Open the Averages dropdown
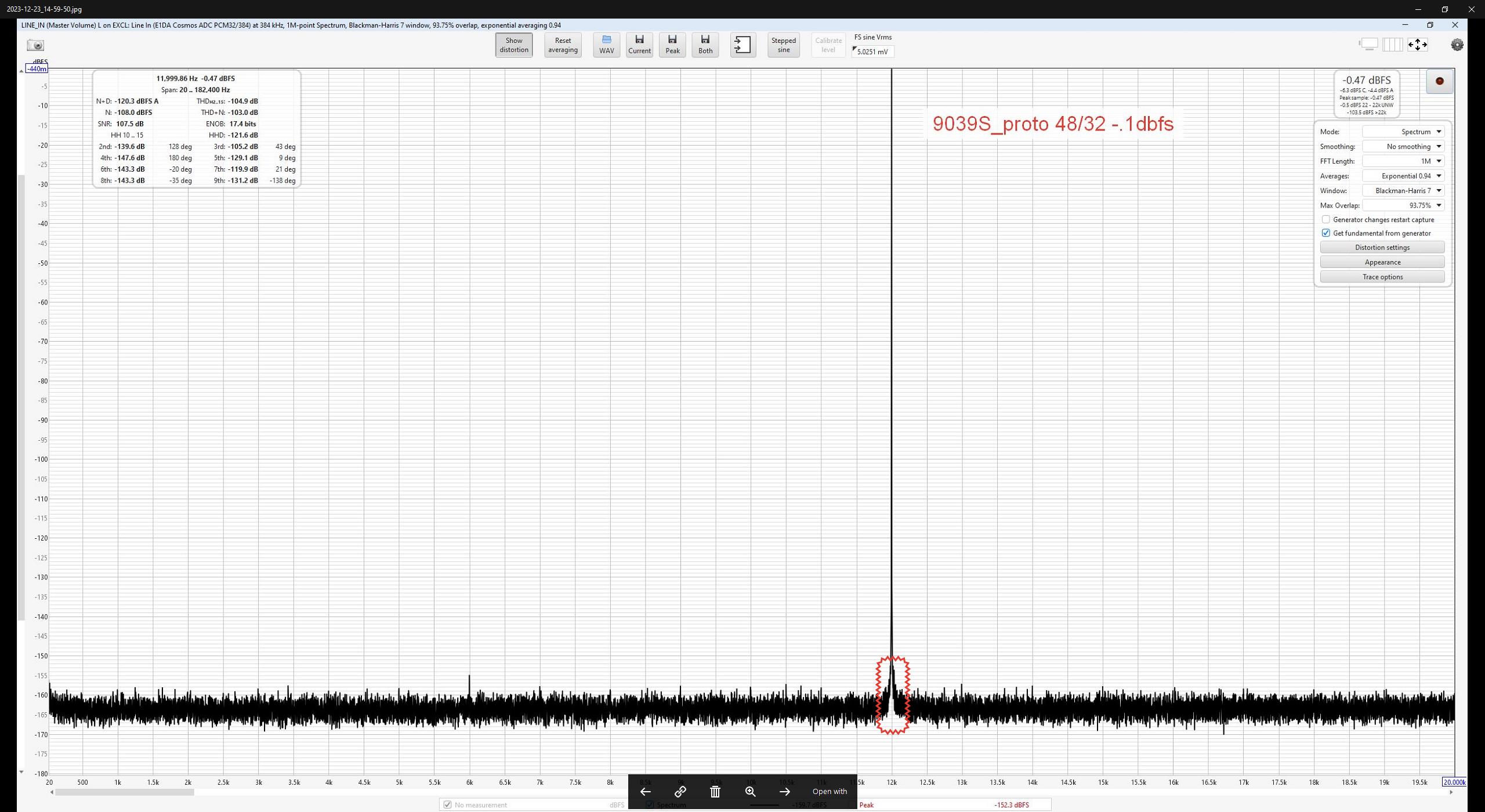Screen dimensions: 1485x812 [1403, 176]
